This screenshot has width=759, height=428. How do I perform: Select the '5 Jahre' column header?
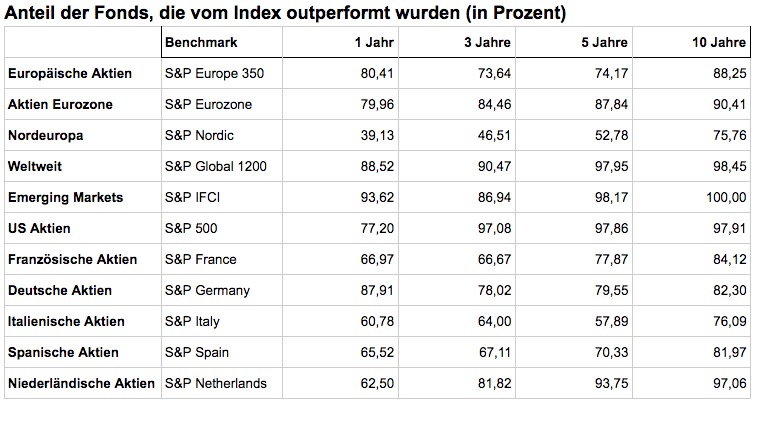click(x=606, y=43)
